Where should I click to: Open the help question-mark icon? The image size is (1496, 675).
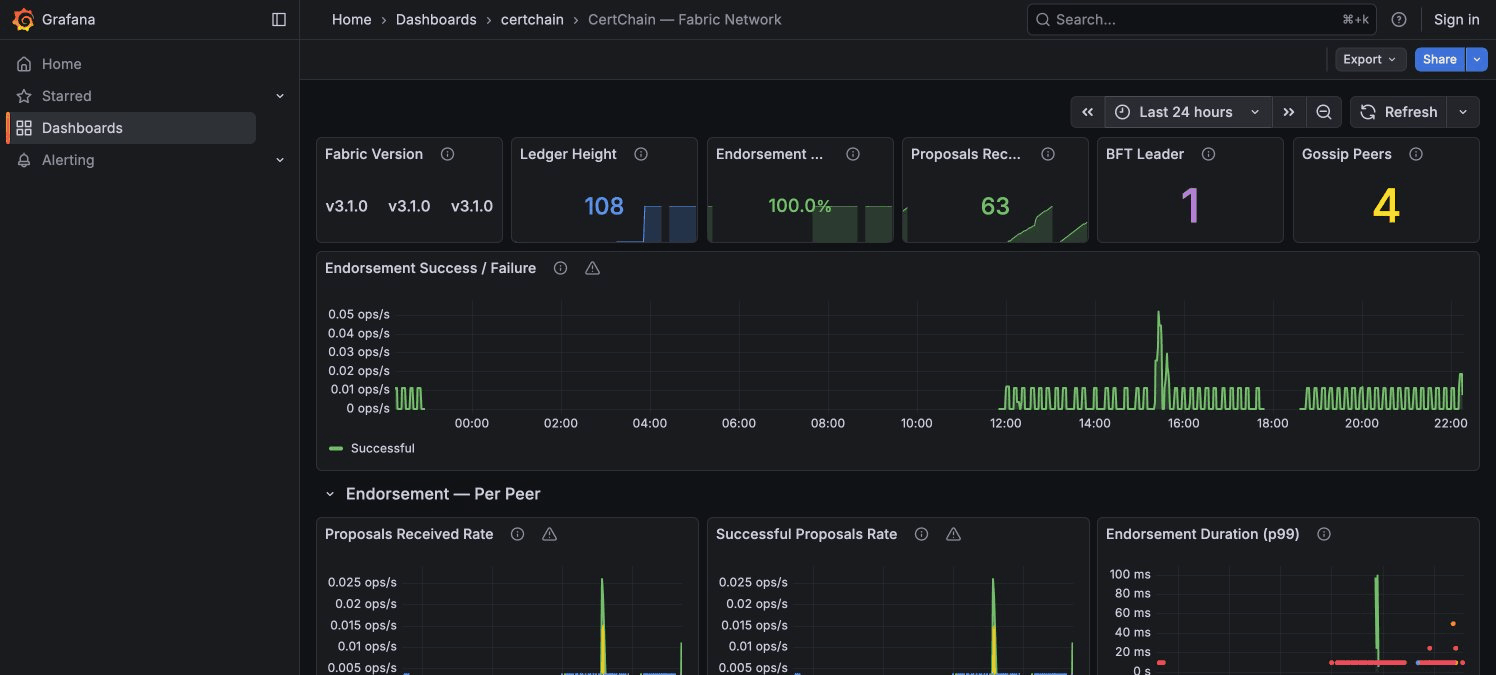click(x=1399, y=19)
